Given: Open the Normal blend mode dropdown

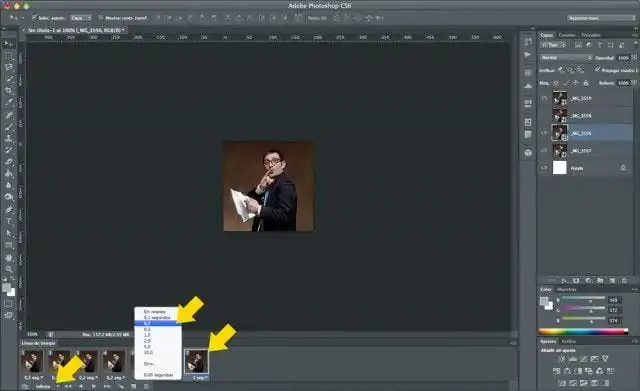Looking at the screenshot, I should click(x=566, y=58).
